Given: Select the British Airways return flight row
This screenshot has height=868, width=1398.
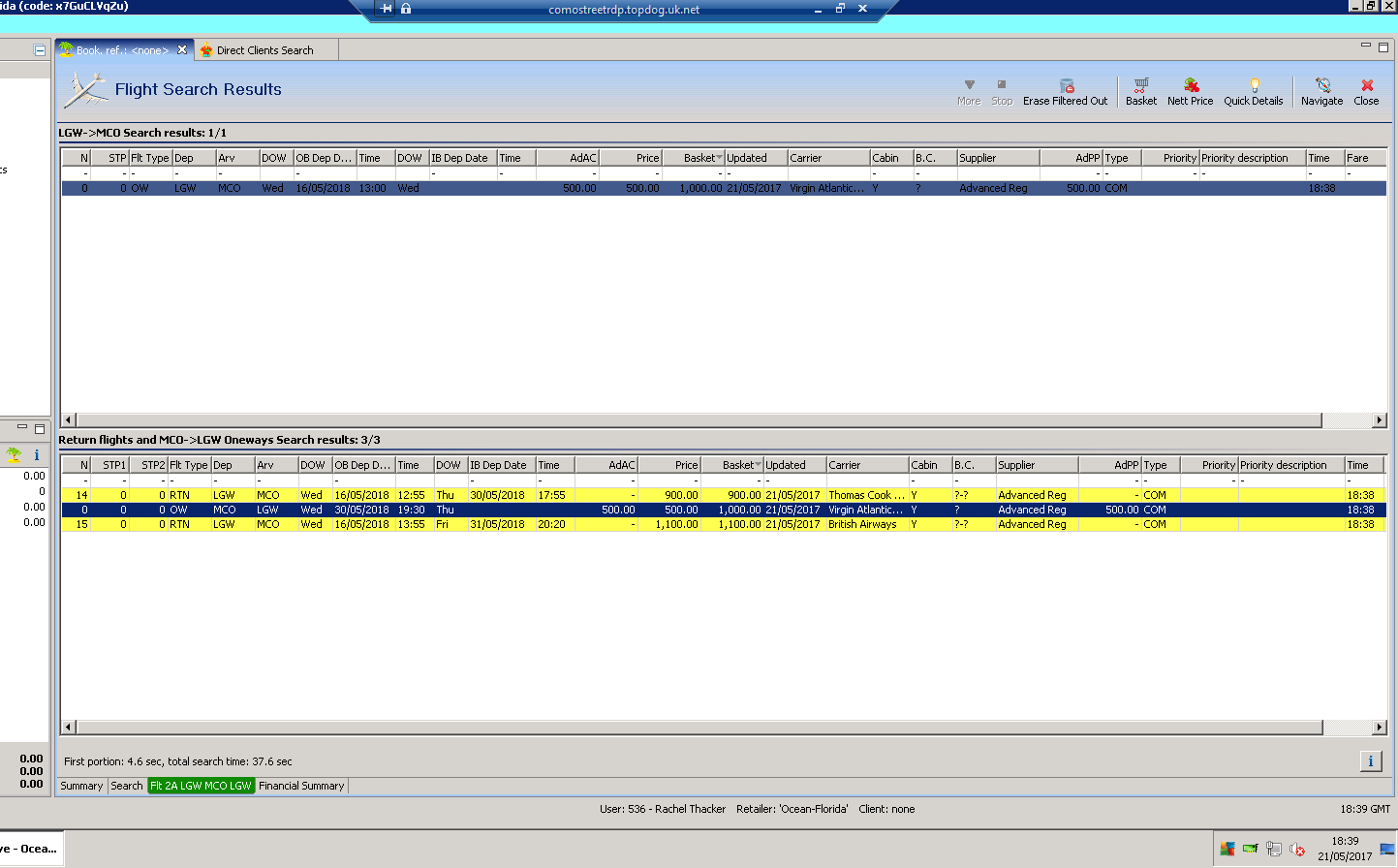Looking at the screenshot, I should [723, 524].
